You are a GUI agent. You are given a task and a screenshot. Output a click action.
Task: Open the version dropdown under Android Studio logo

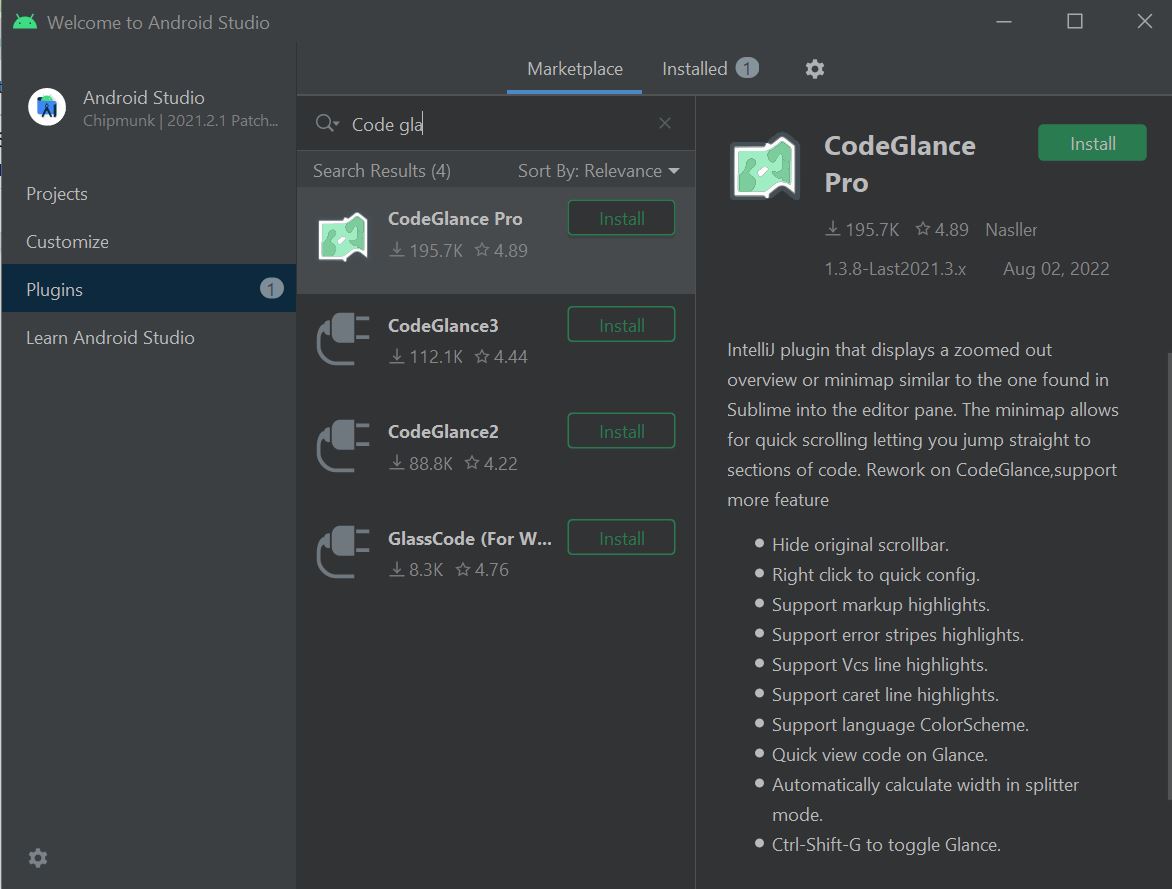click(x=178, y=120)
